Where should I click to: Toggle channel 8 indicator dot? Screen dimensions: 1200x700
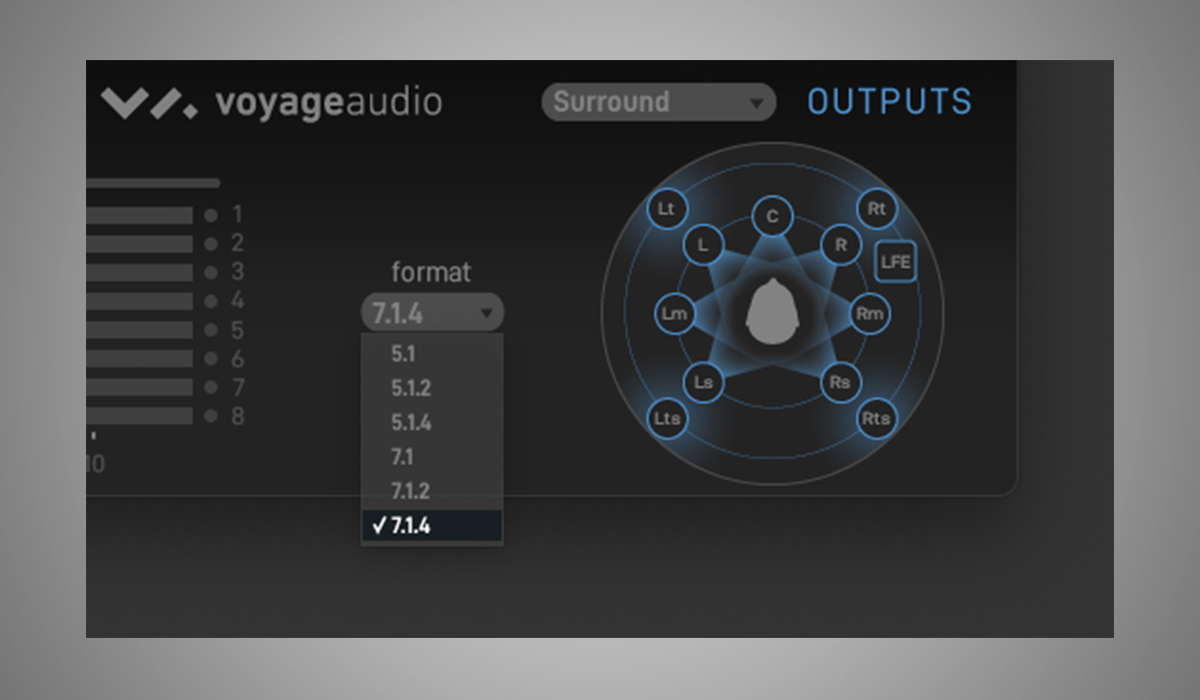tap(211, 416)
